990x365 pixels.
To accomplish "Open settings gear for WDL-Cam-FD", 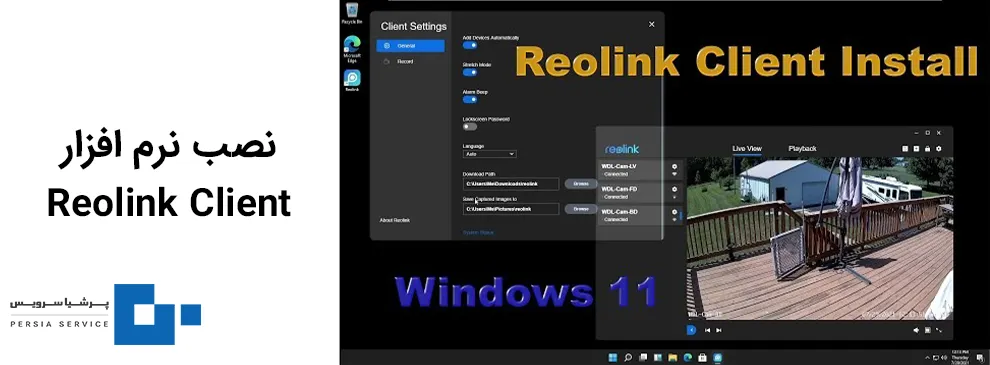I will 674,189.
